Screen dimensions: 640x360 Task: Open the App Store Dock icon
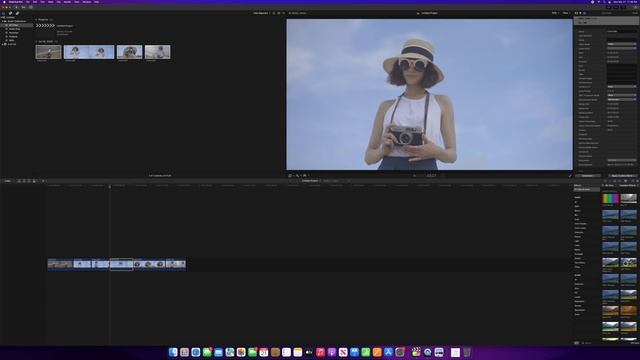pyautogui.click(x=388, y=352)
